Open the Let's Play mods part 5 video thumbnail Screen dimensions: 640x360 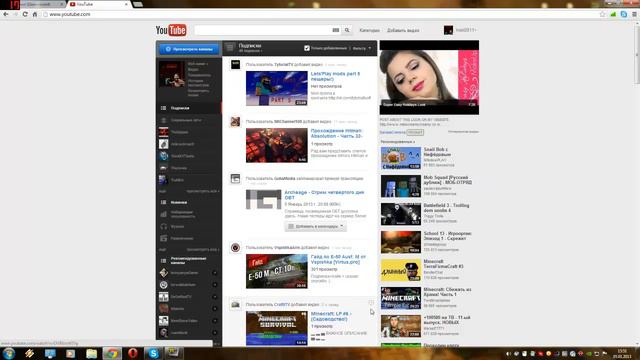coord(277,88)
